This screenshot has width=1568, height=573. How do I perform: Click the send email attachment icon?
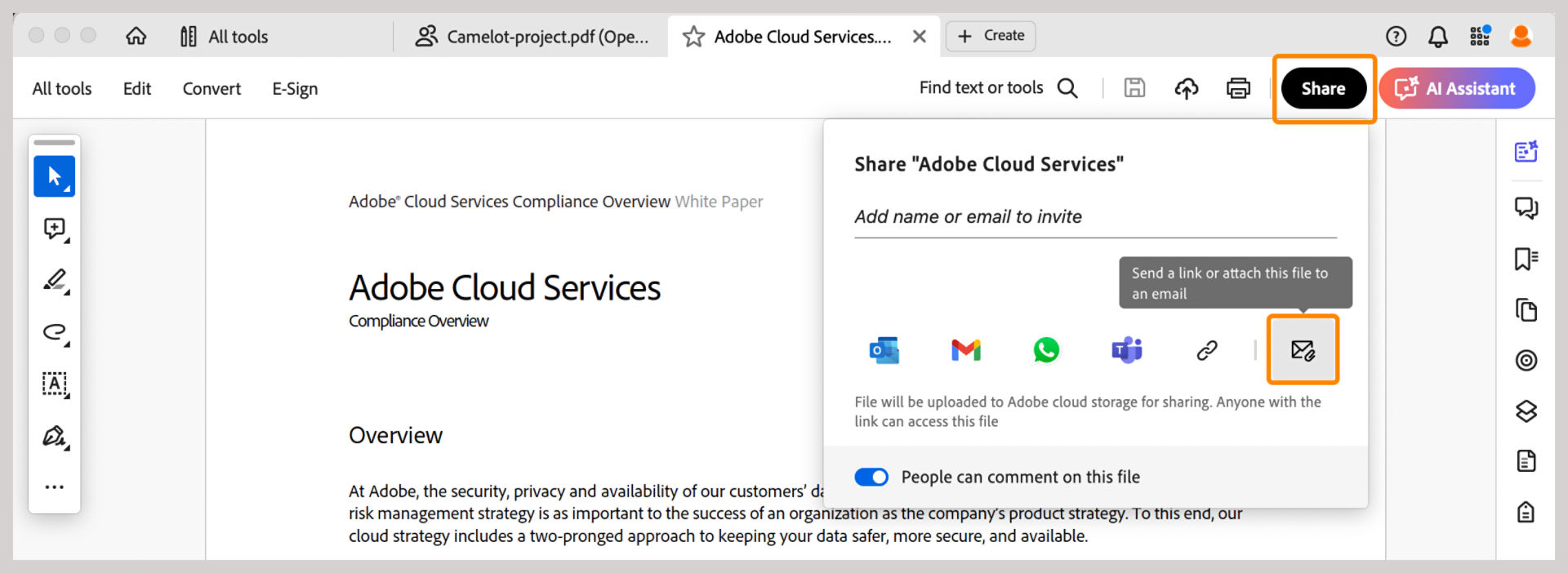point(1303,350)
